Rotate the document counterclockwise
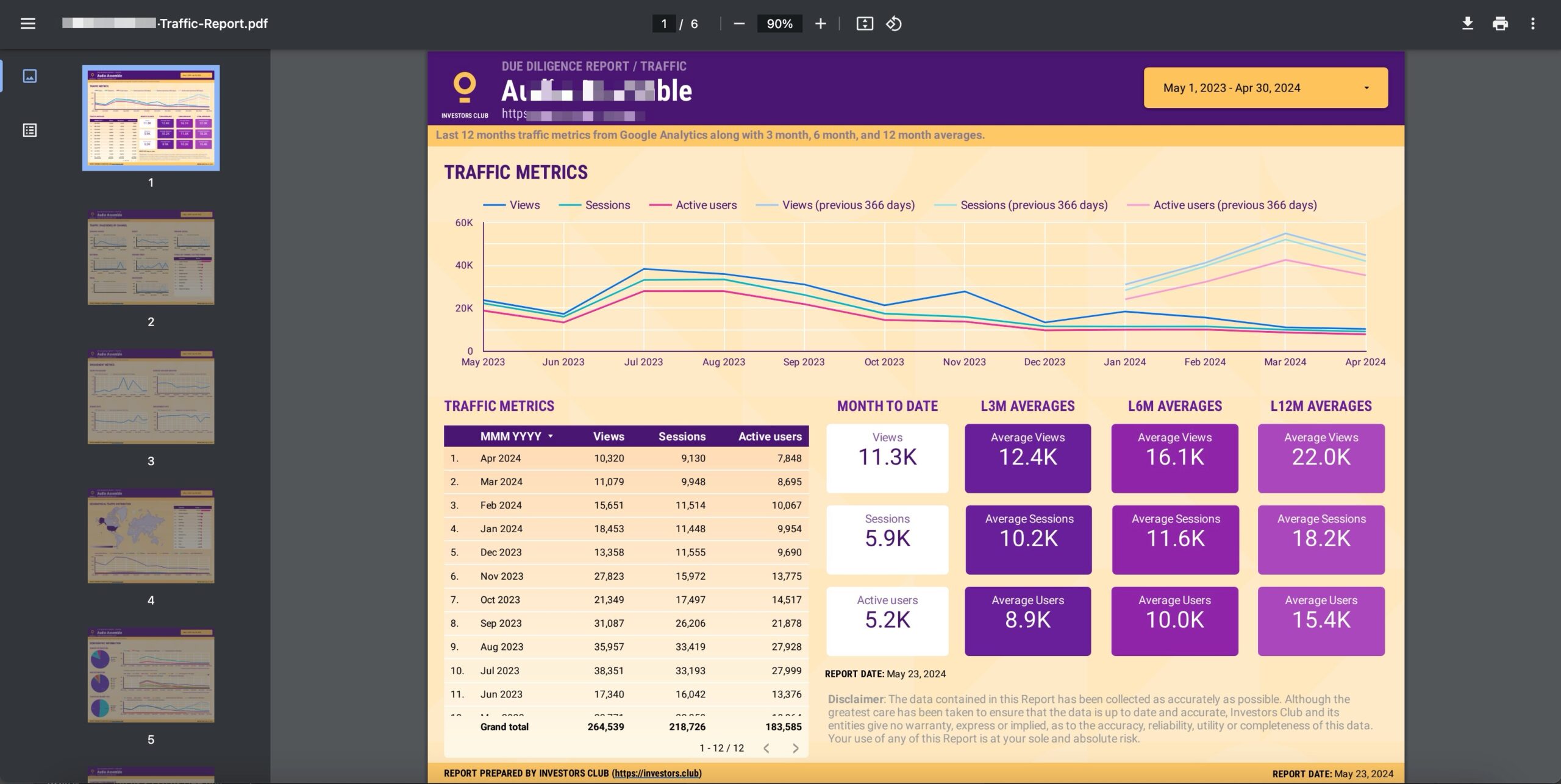 (894, 24)
